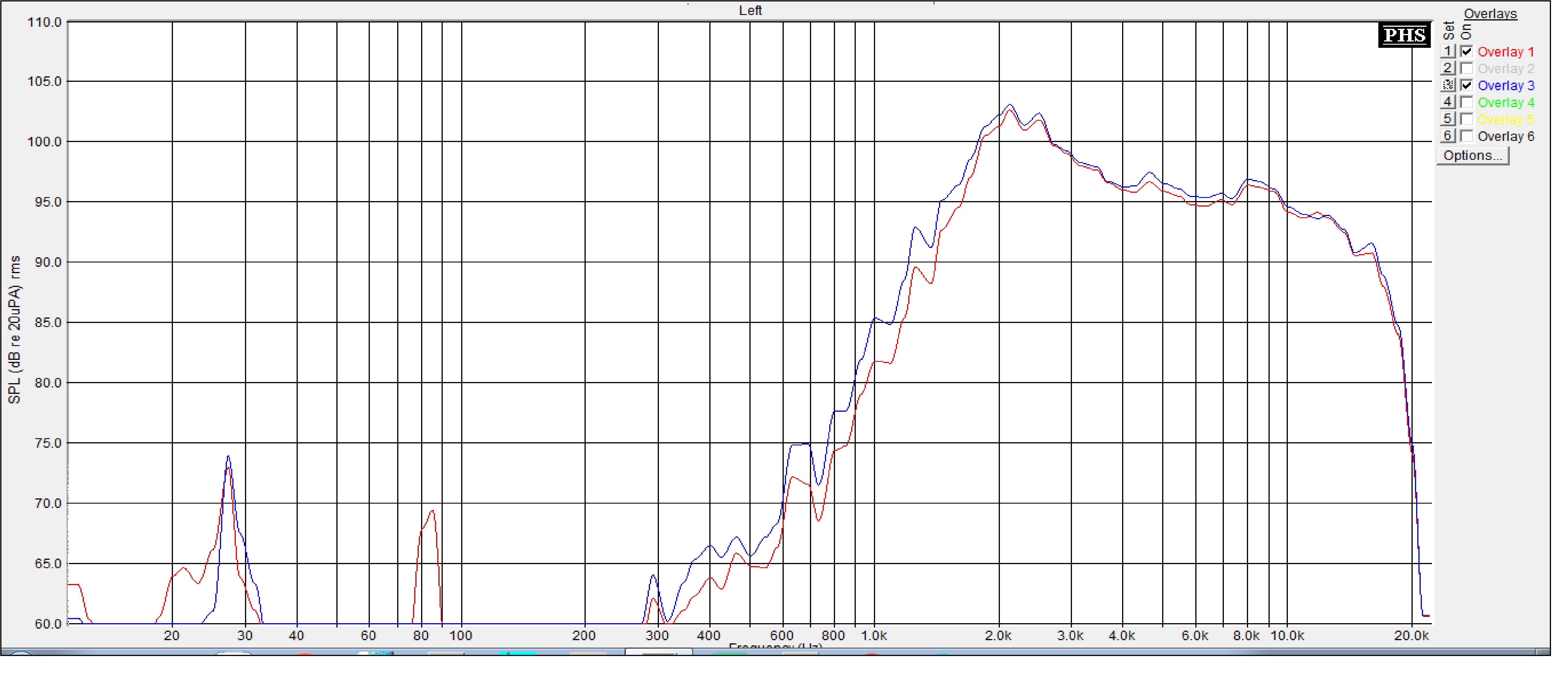Turn on the Overlay 4 checkbox
The width and height of the screenshot is (1568, 673).
coord(1466,102)
